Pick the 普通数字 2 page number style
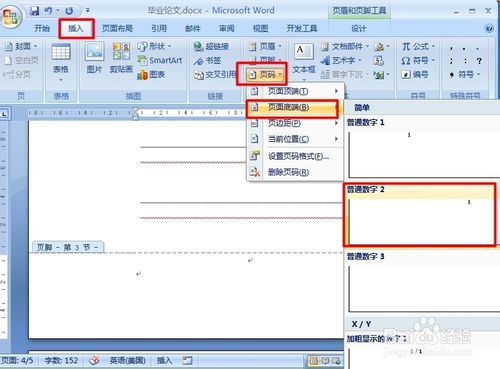 coord(420,215)
